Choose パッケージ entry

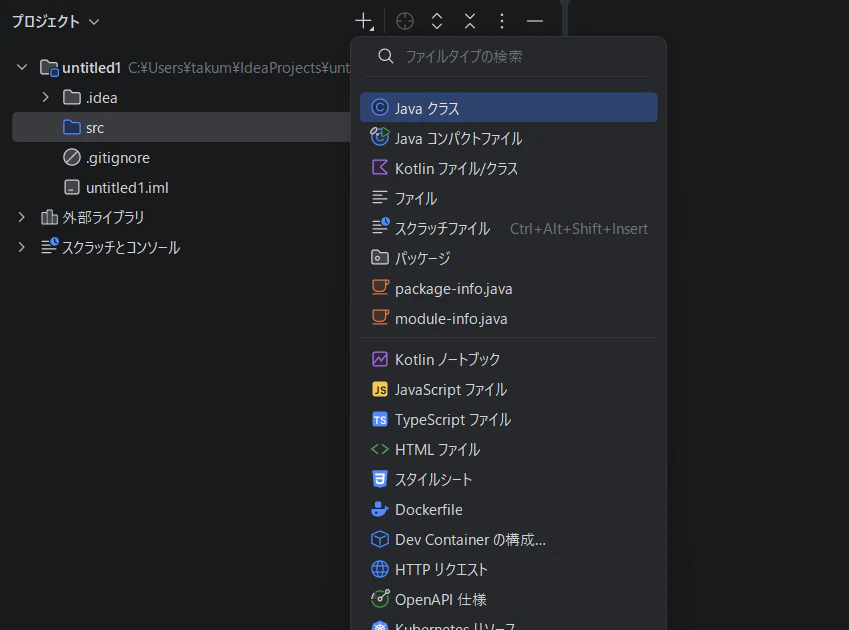pos(508,258)
